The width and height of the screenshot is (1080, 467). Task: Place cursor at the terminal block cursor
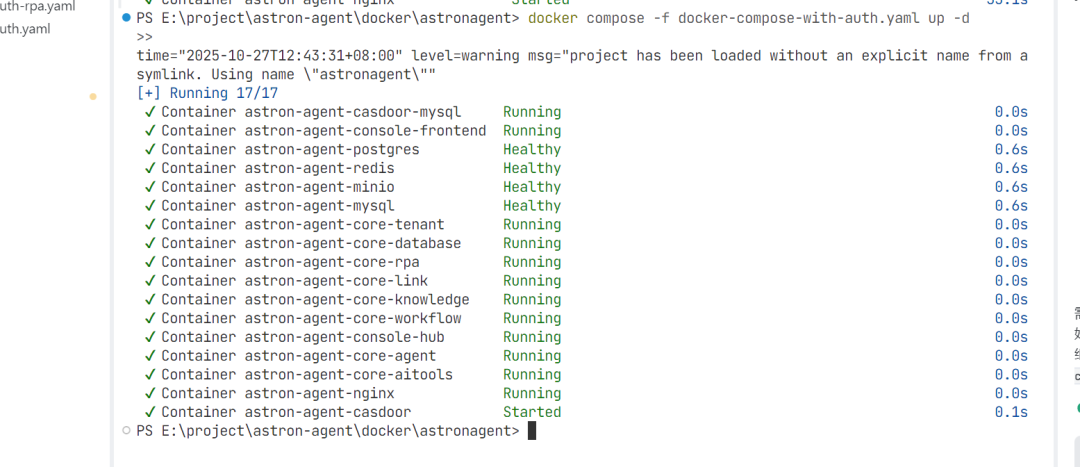532,431
